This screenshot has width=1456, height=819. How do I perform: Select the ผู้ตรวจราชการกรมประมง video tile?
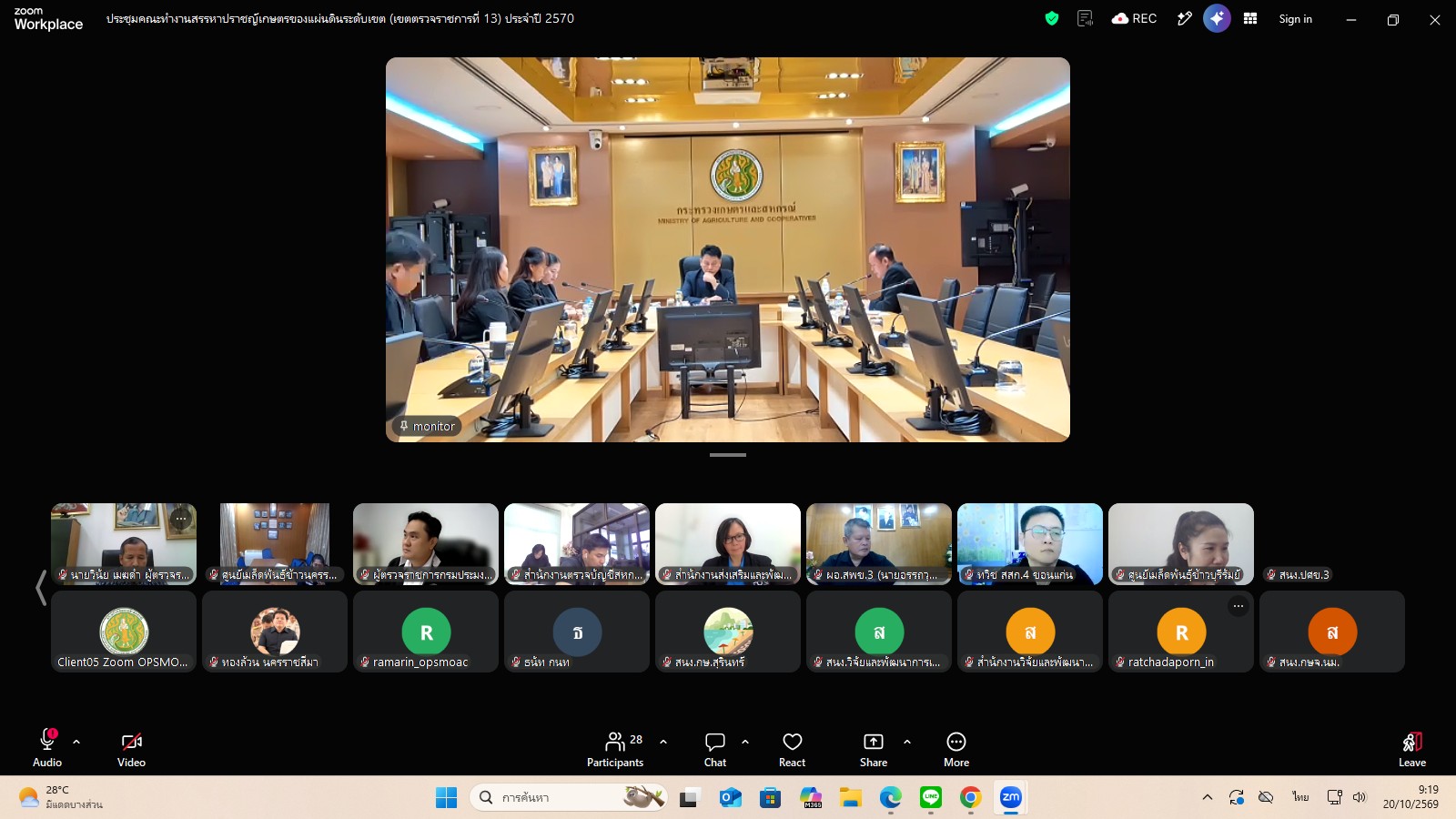tap(426, 544)
